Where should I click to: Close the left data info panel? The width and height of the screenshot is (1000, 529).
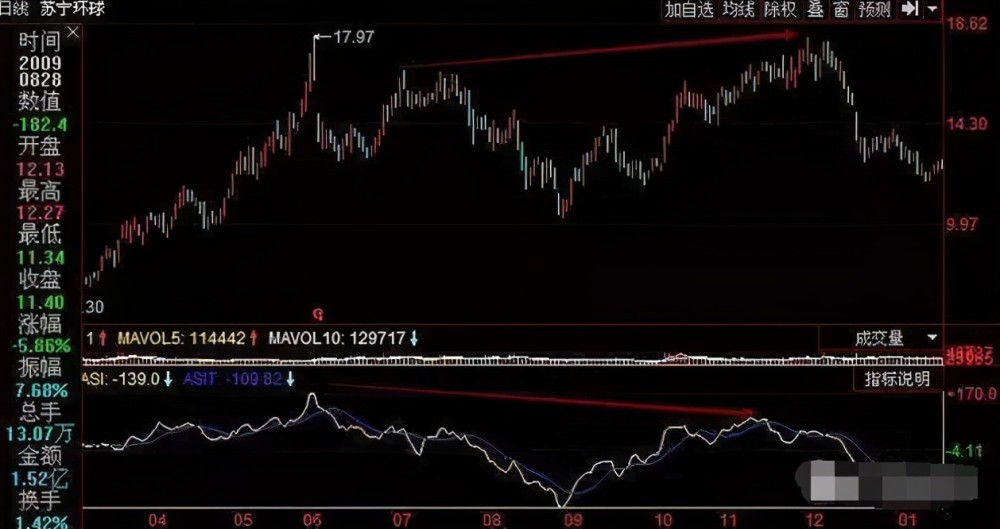(73, 31)
